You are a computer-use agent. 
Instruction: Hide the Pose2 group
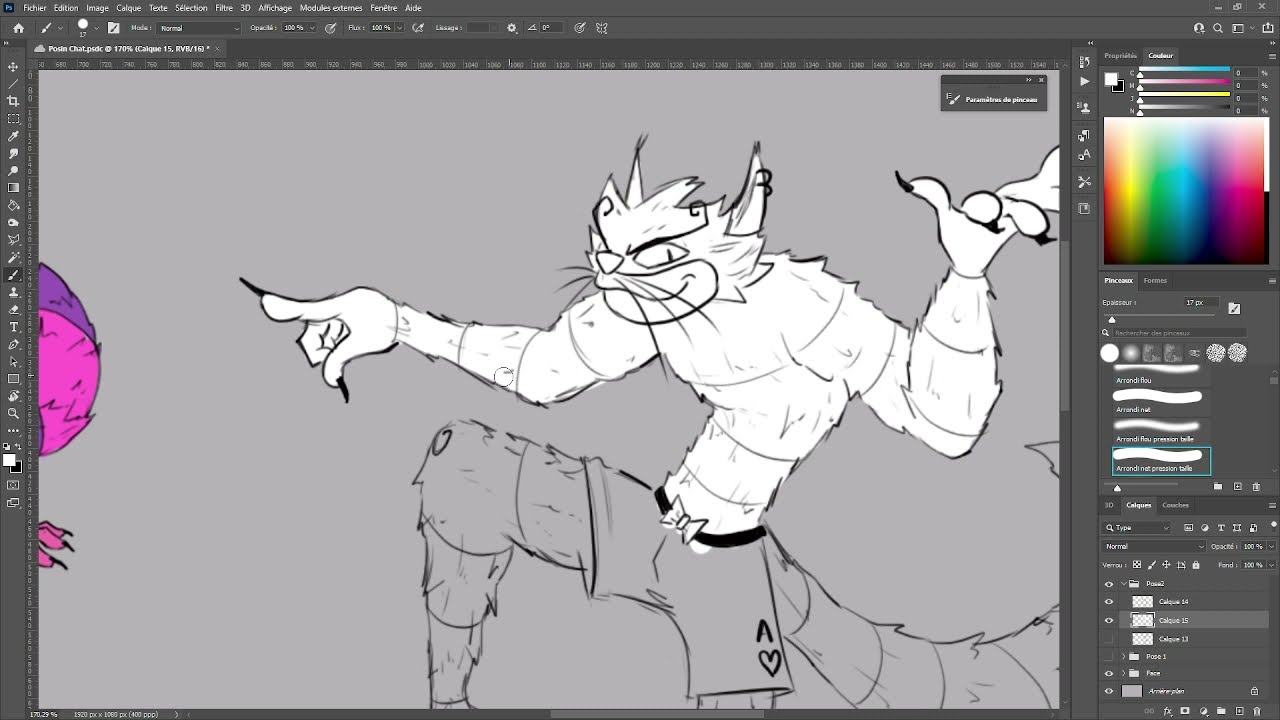[x=1108, y=584]
